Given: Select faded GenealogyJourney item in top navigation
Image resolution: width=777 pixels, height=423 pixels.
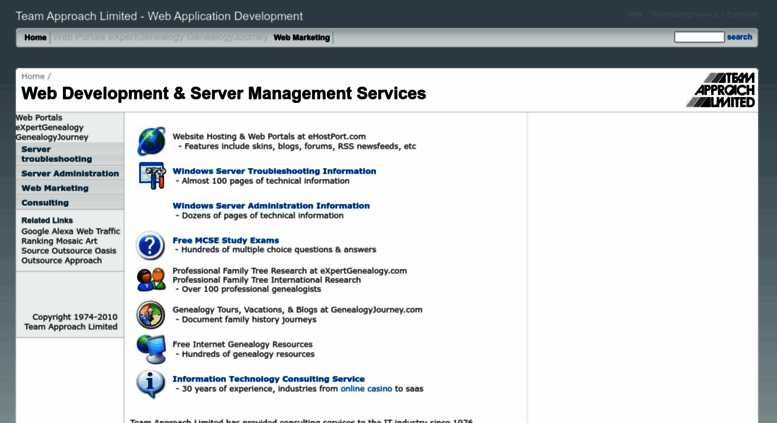Looking at the screenshot, I should click(x=227, y=37).
